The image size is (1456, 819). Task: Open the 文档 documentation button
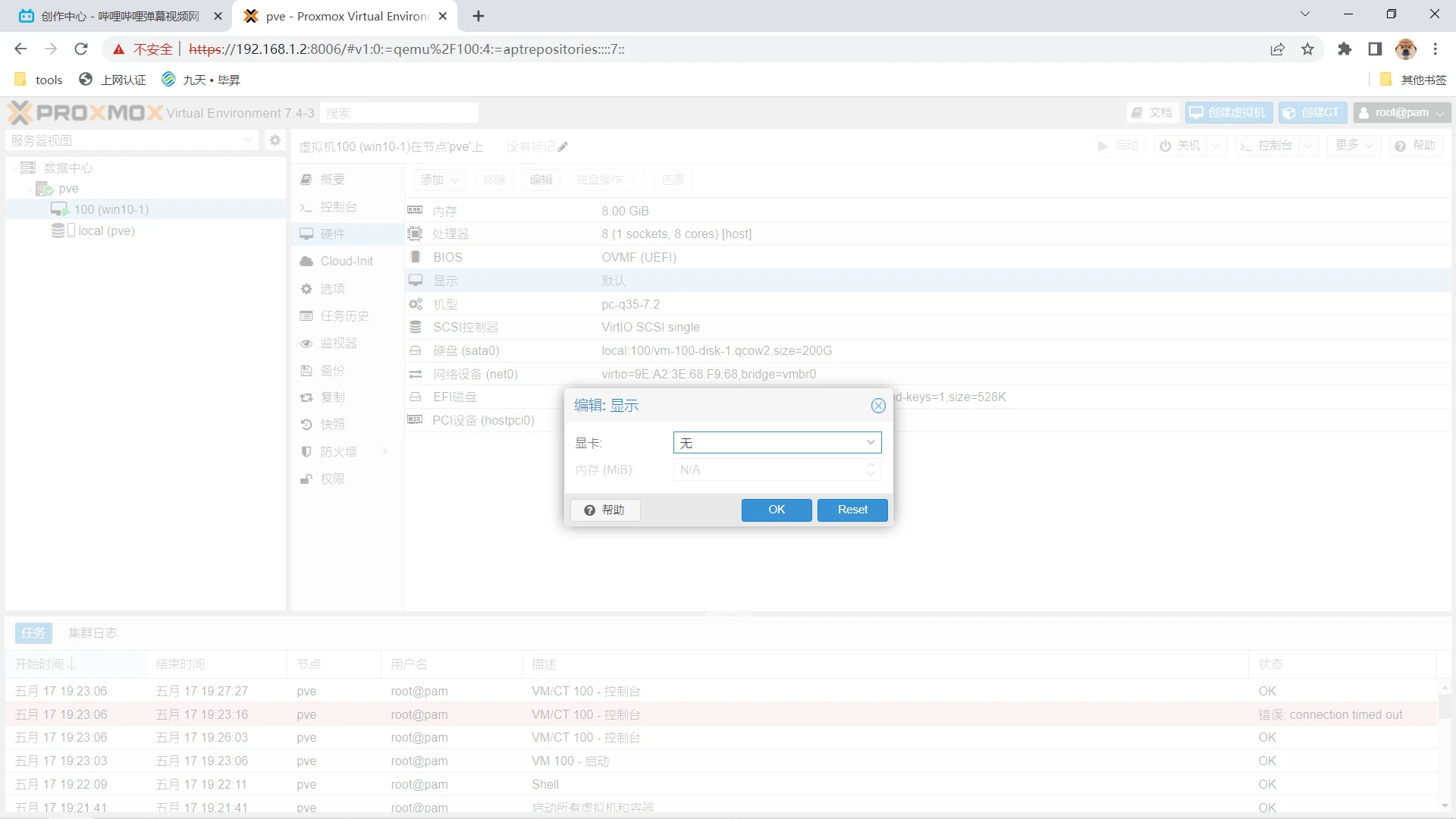(x=1152, y=113)
